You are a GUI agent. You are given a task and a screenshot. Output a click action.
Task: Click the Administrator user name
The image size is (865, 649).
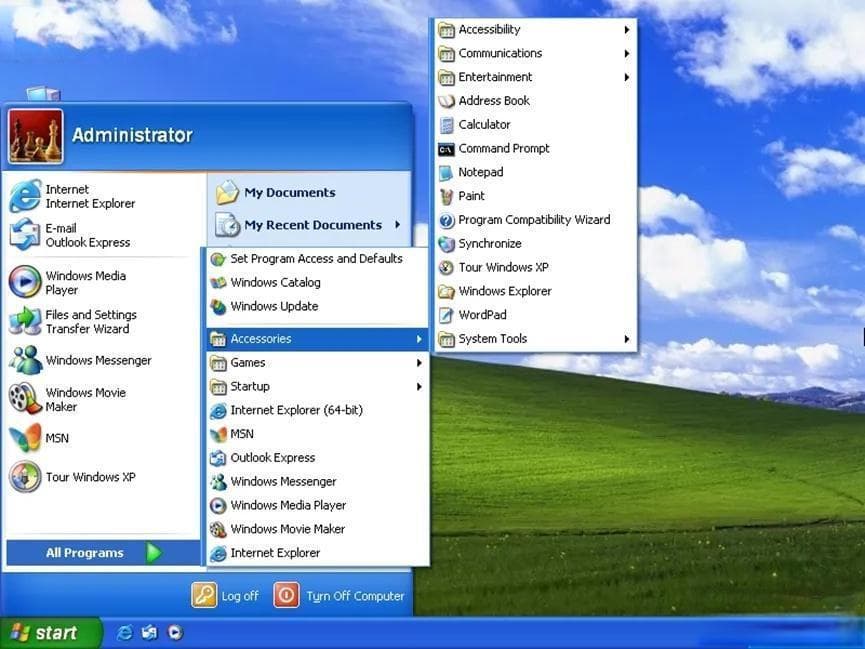coord(132,135)
